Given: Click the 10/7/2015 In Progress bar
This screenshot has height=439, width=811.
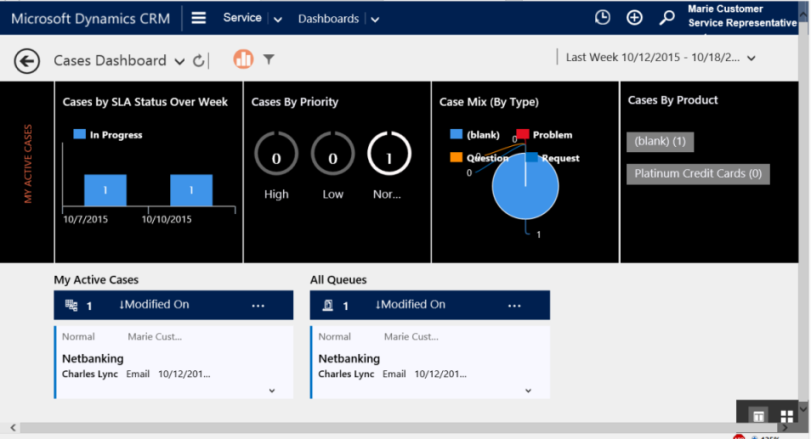Looking at the screenshot, I should [x=105, y=190].
